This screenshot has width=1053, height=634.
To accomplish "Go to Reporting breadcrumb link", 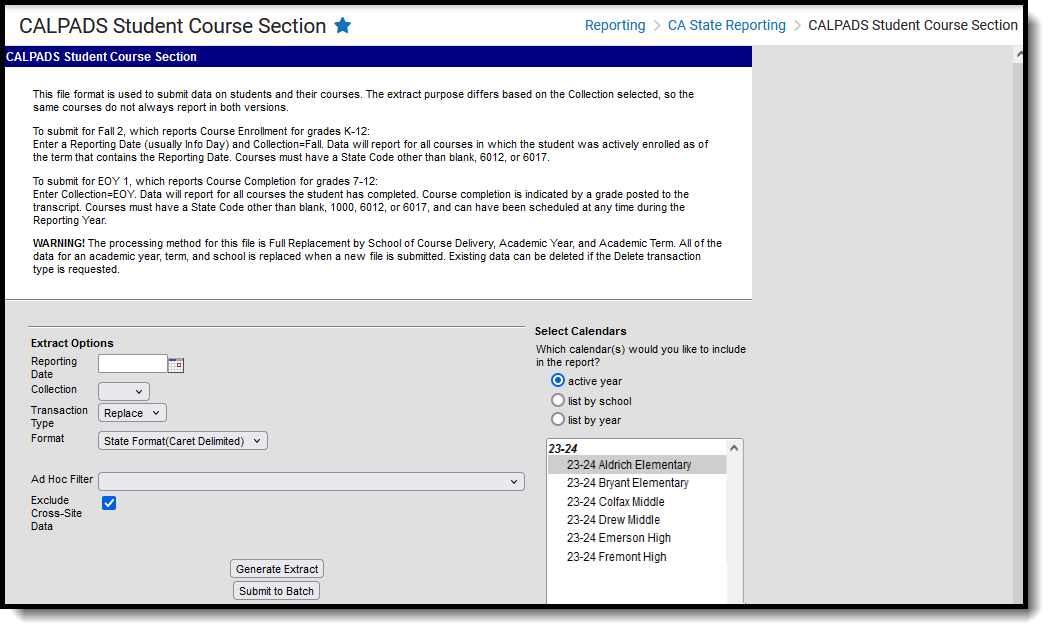I will (614, 26).
